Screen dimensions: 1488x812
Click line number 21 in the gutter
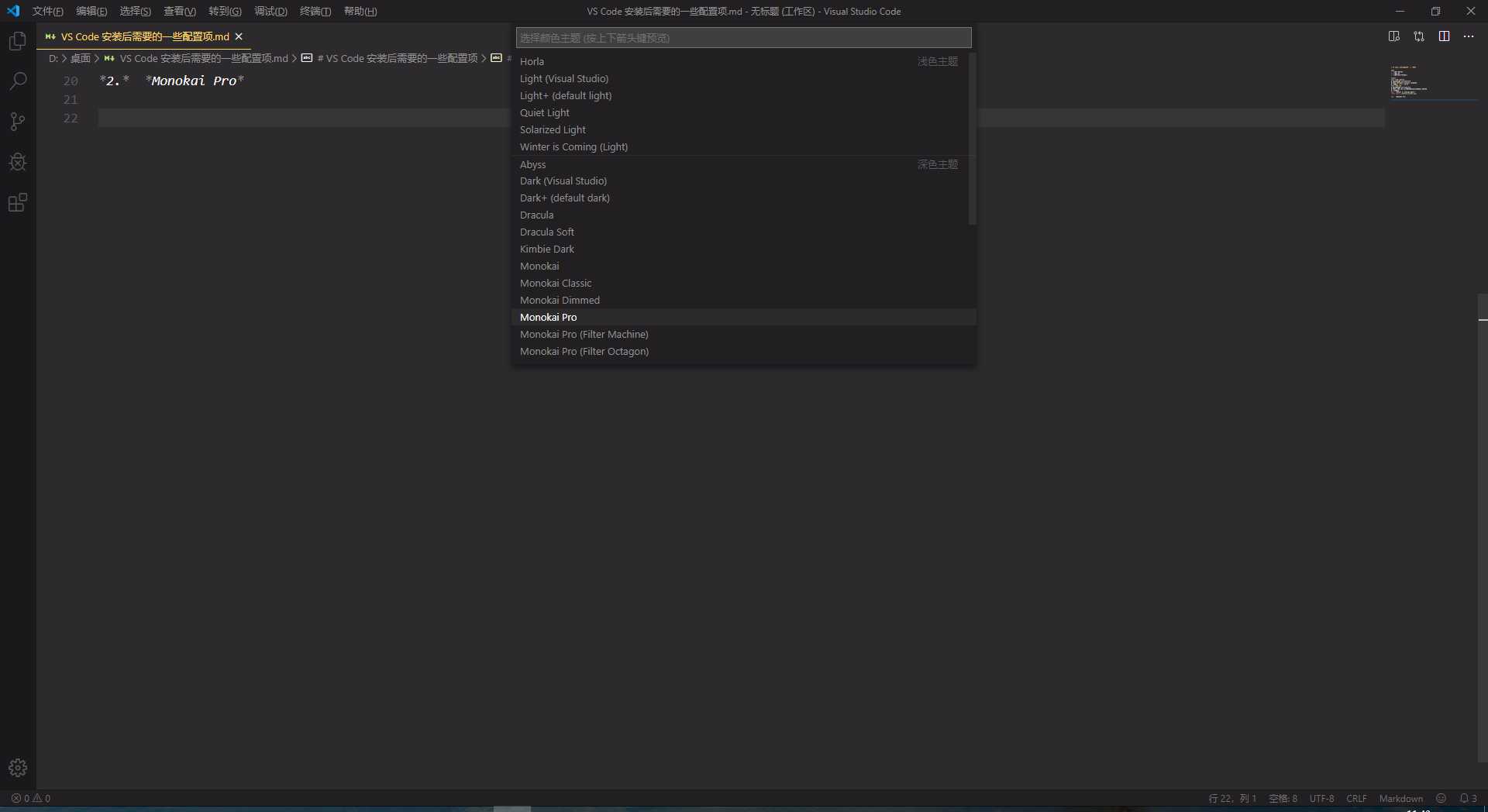[x=71, y=99]
